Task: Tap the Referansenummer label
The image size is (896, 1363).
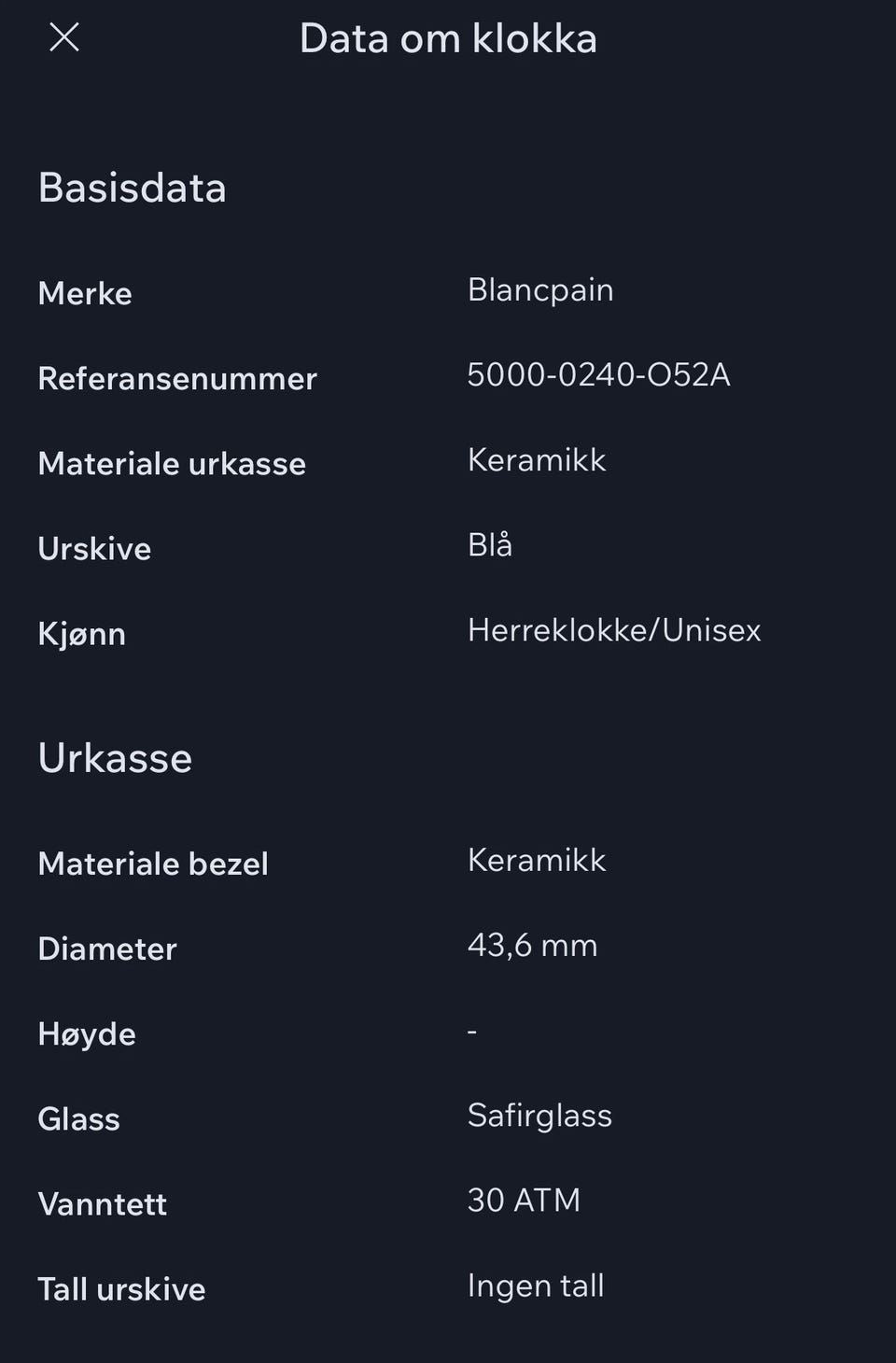Action: [177, 379]
